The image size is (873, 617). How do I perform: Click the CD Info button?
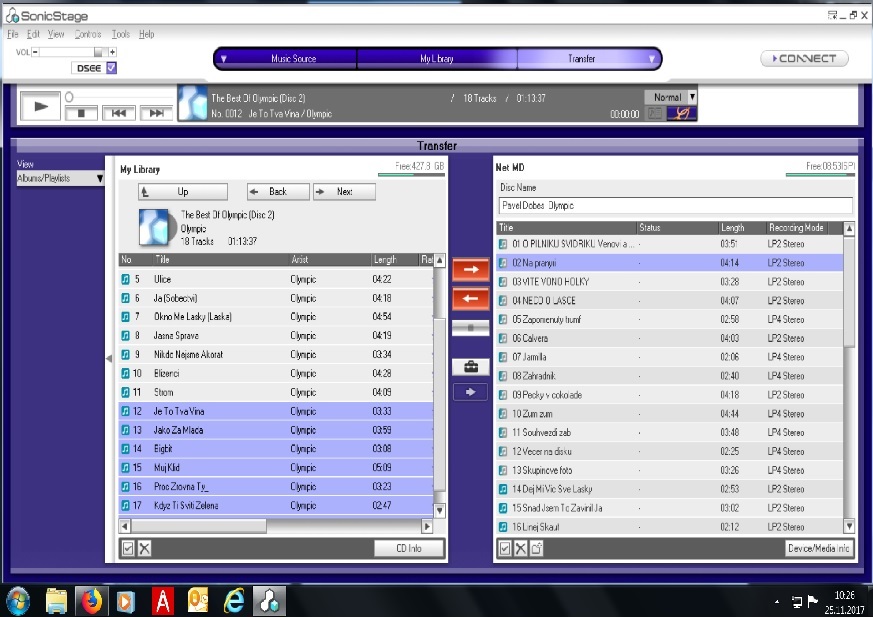coord(408,548)
